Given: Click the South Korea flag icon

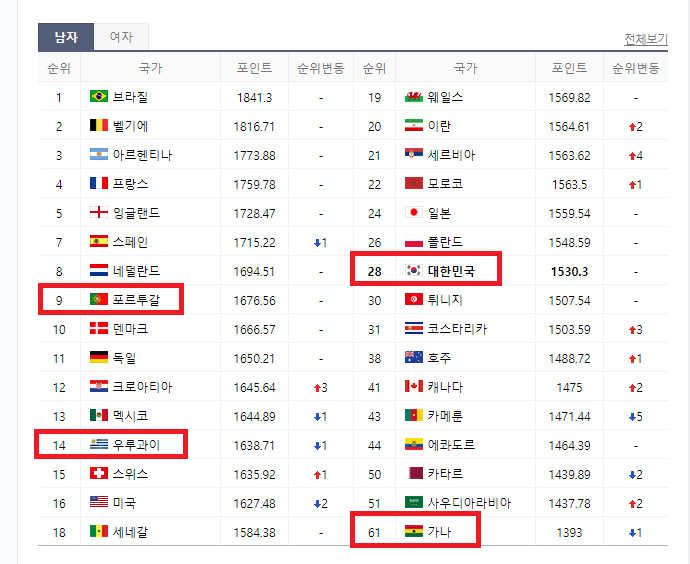Looking at the screenshot, I should (x=414, y=271).
